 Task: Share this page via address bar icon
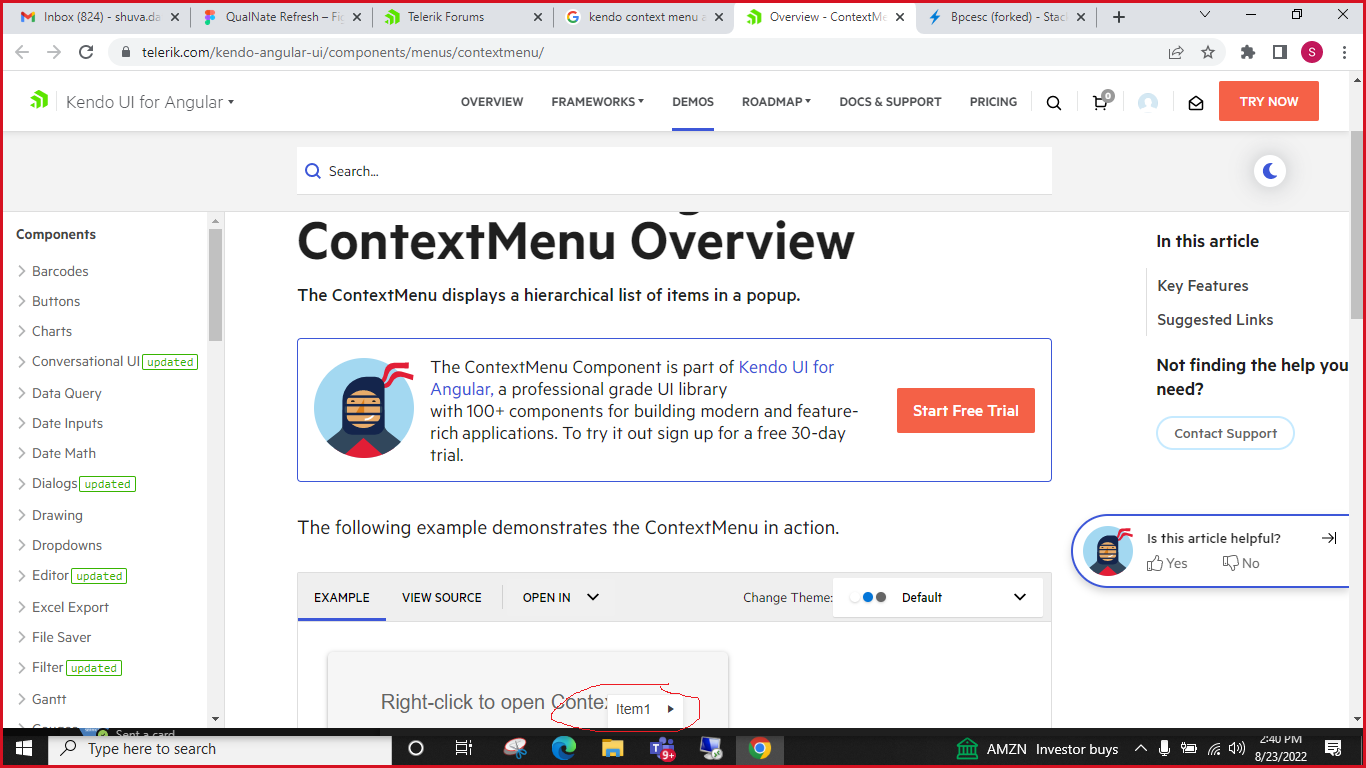1176,52
